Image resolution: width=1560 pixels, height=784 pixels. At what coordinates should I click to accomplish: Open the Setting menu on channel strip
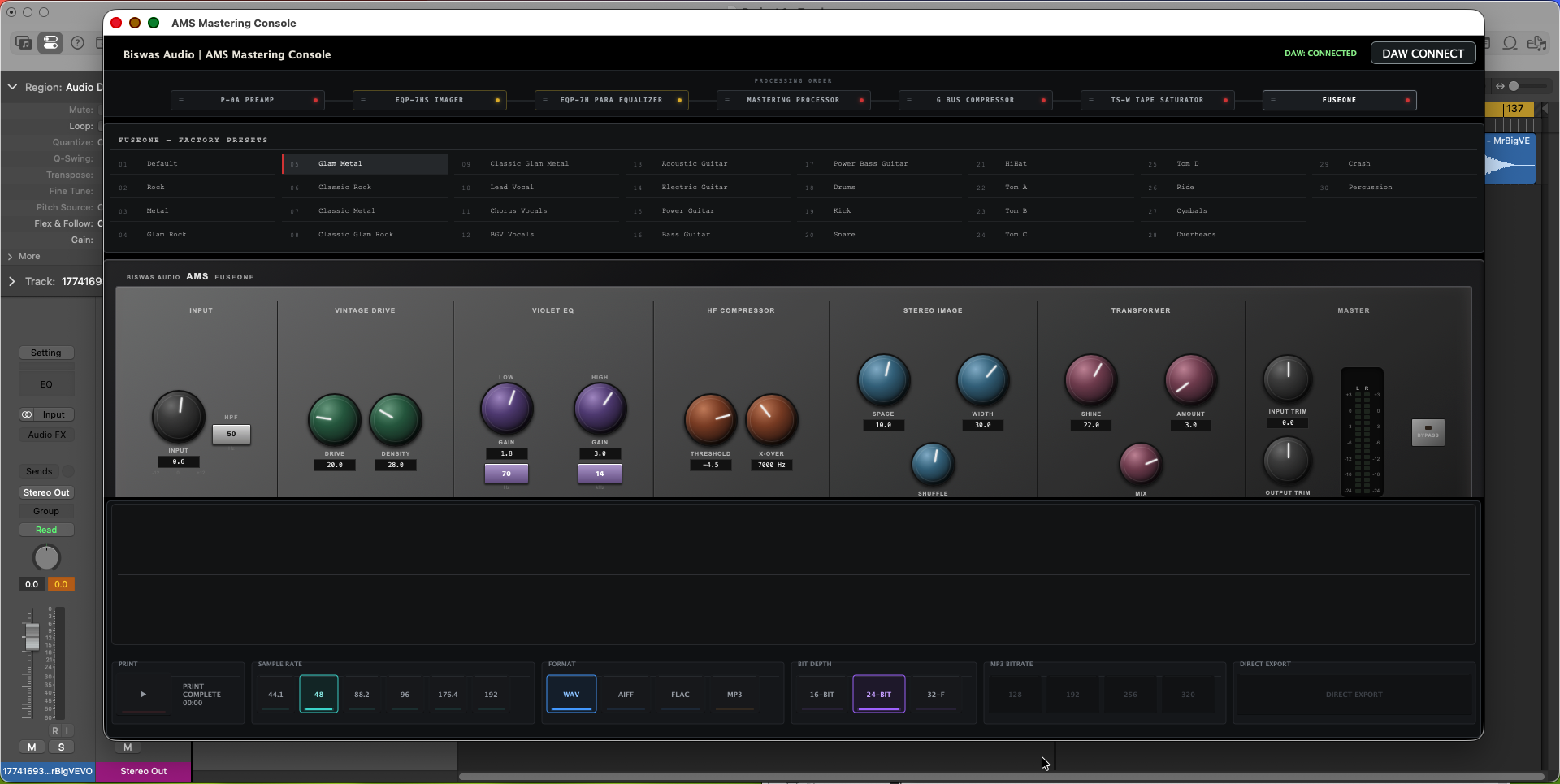46,353
